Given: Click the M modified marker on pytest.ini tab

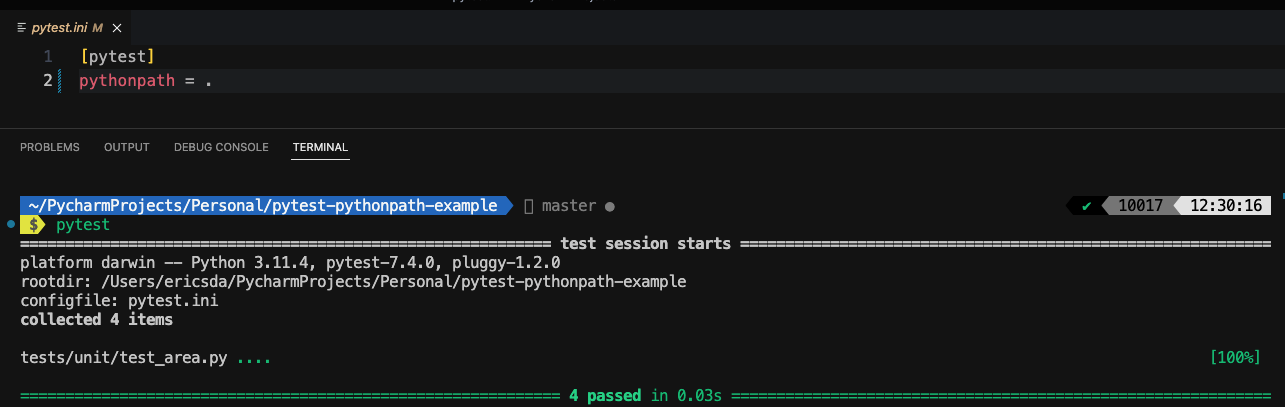Looking at the screenshot, I should 97,27.
